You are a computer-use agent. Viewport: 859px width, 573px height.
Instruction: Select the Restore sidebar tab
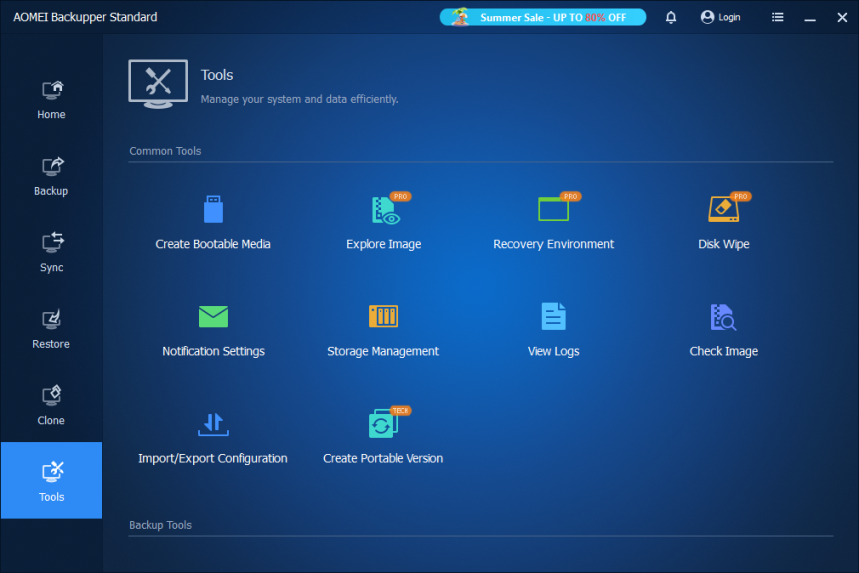pyautogui.click(x=51, y=328)
